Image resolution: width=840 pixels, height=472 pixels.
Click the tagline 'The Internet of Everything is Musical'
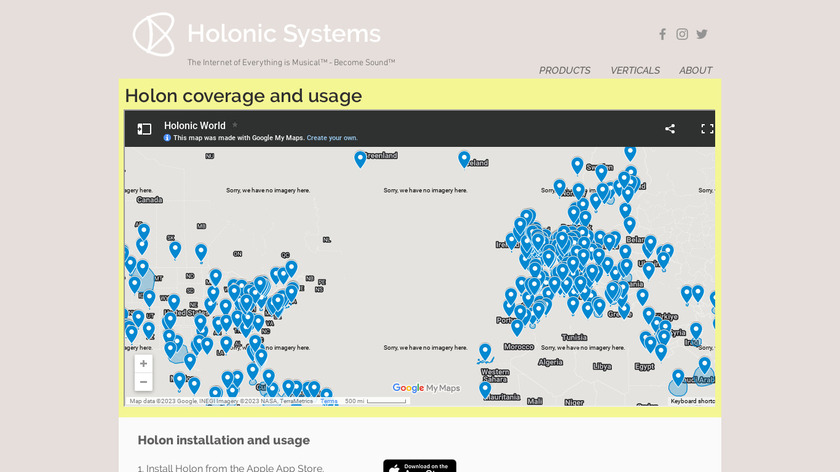[x=291, y=63]
